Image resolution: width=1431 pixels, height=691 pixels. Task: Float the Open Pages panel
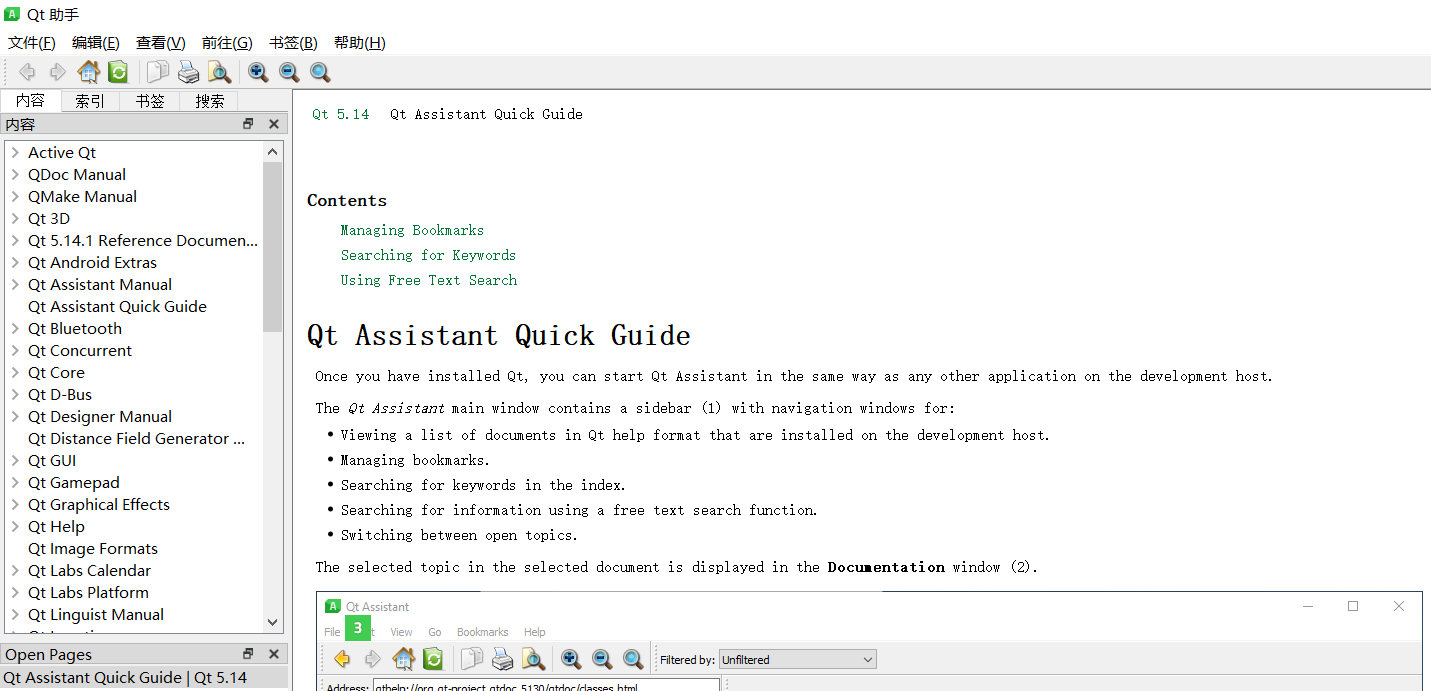tap(248, 654)
